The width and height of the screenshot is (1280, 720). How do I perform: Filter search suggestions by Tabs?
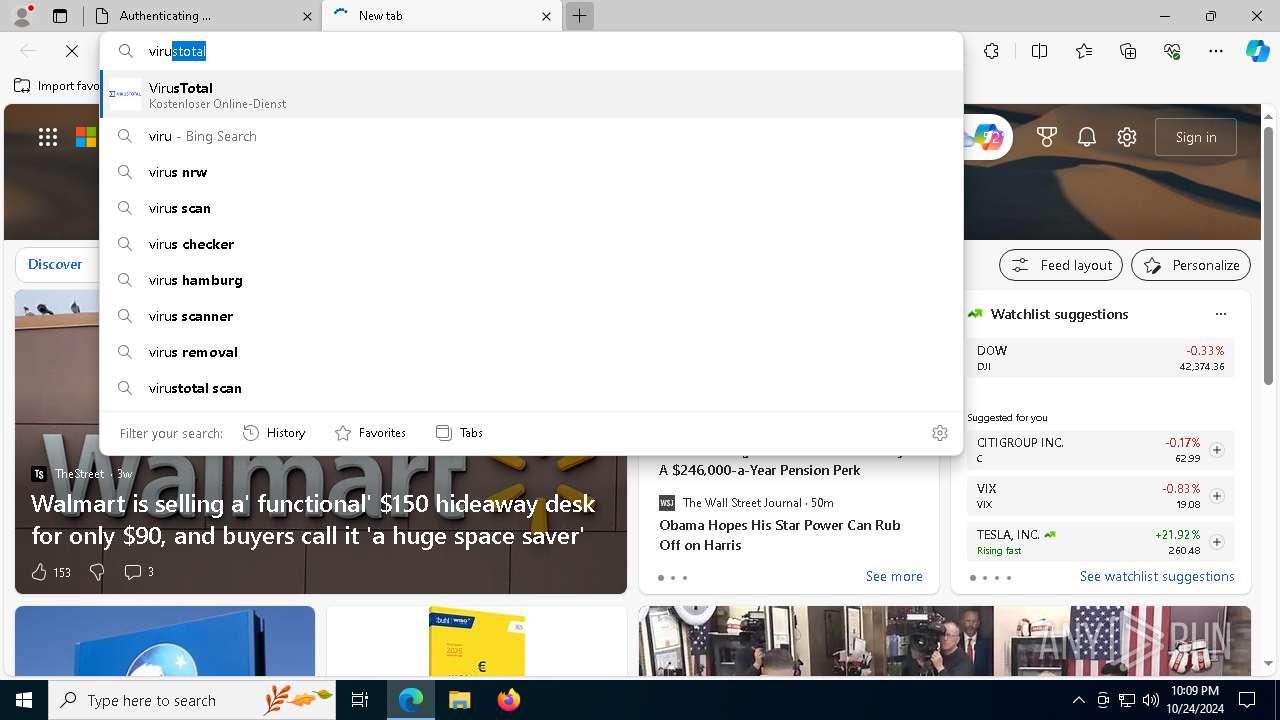459,433
